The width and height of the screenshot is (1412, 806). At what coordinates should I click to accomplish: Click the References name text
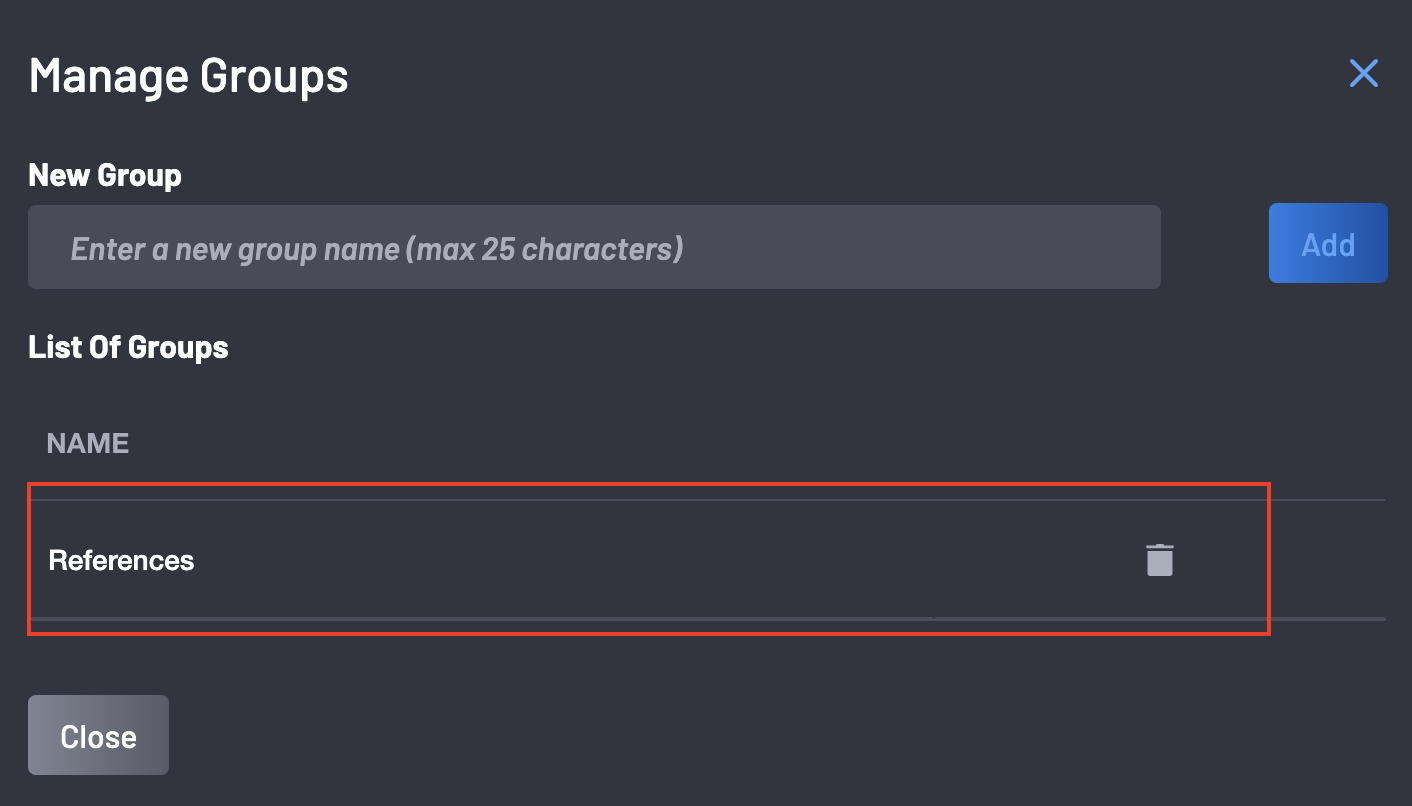coord(121,561)
